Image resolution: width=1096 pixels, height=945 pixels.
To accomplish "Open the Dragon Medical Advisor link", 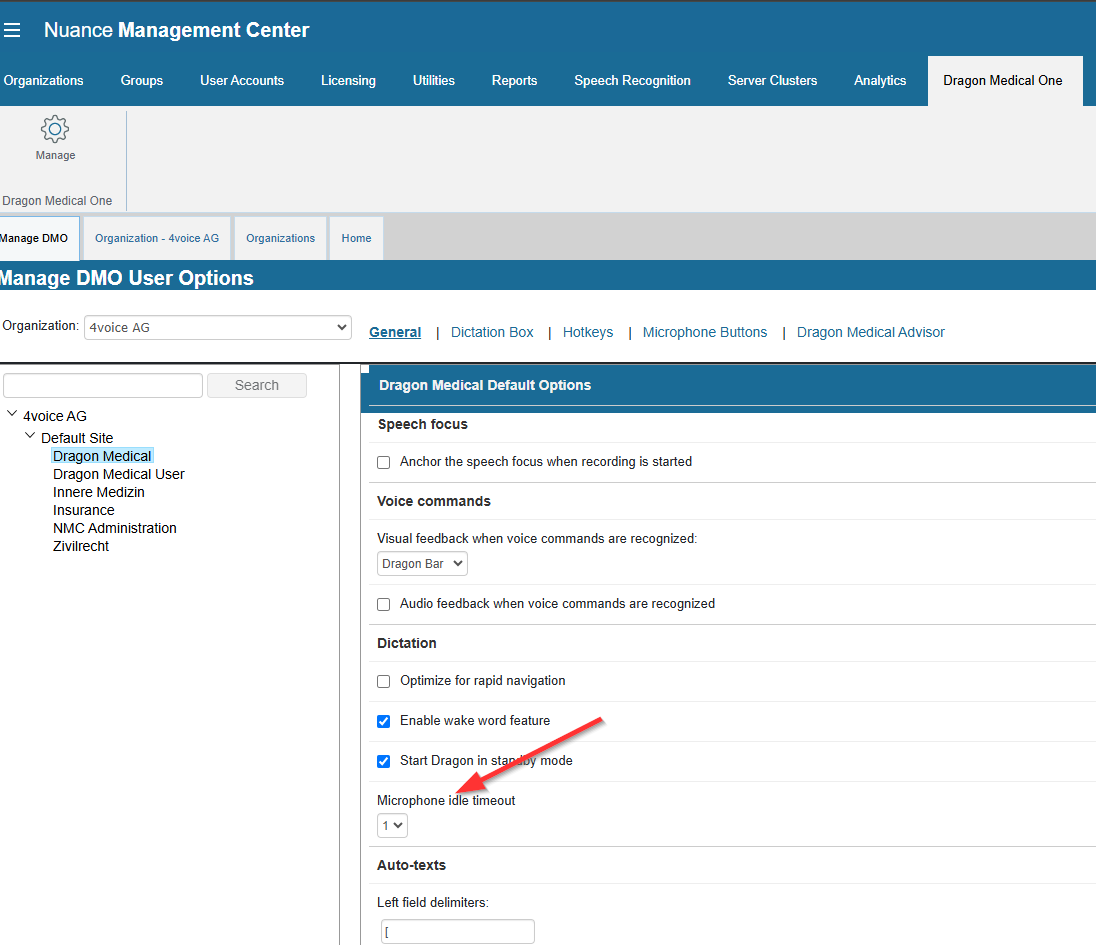I will pos(870,332).
